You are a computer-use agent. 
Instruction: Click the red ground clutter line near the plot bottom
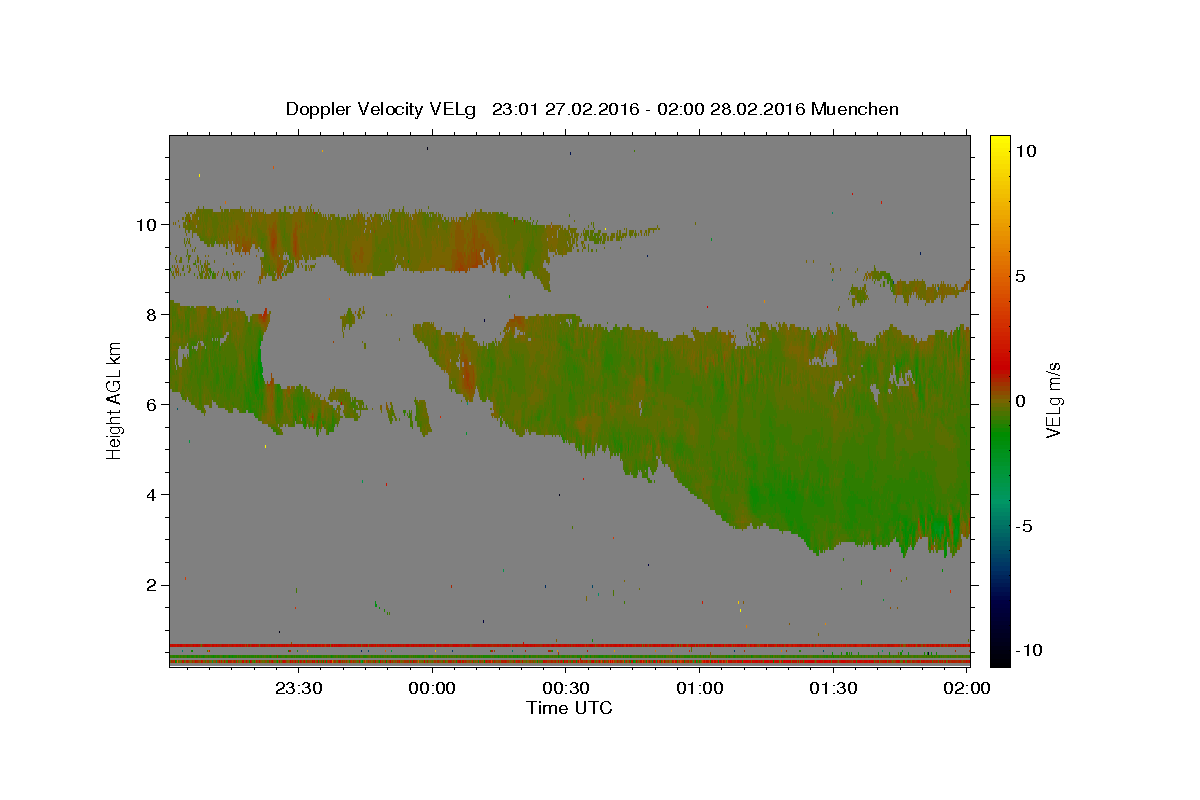(569, 645)
